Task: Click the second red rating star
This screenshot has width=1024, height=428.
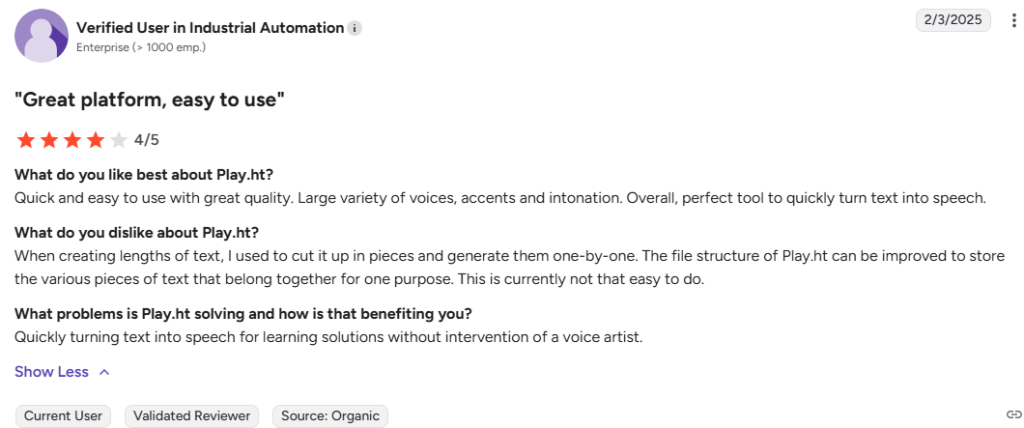Action: pos(50,140)
